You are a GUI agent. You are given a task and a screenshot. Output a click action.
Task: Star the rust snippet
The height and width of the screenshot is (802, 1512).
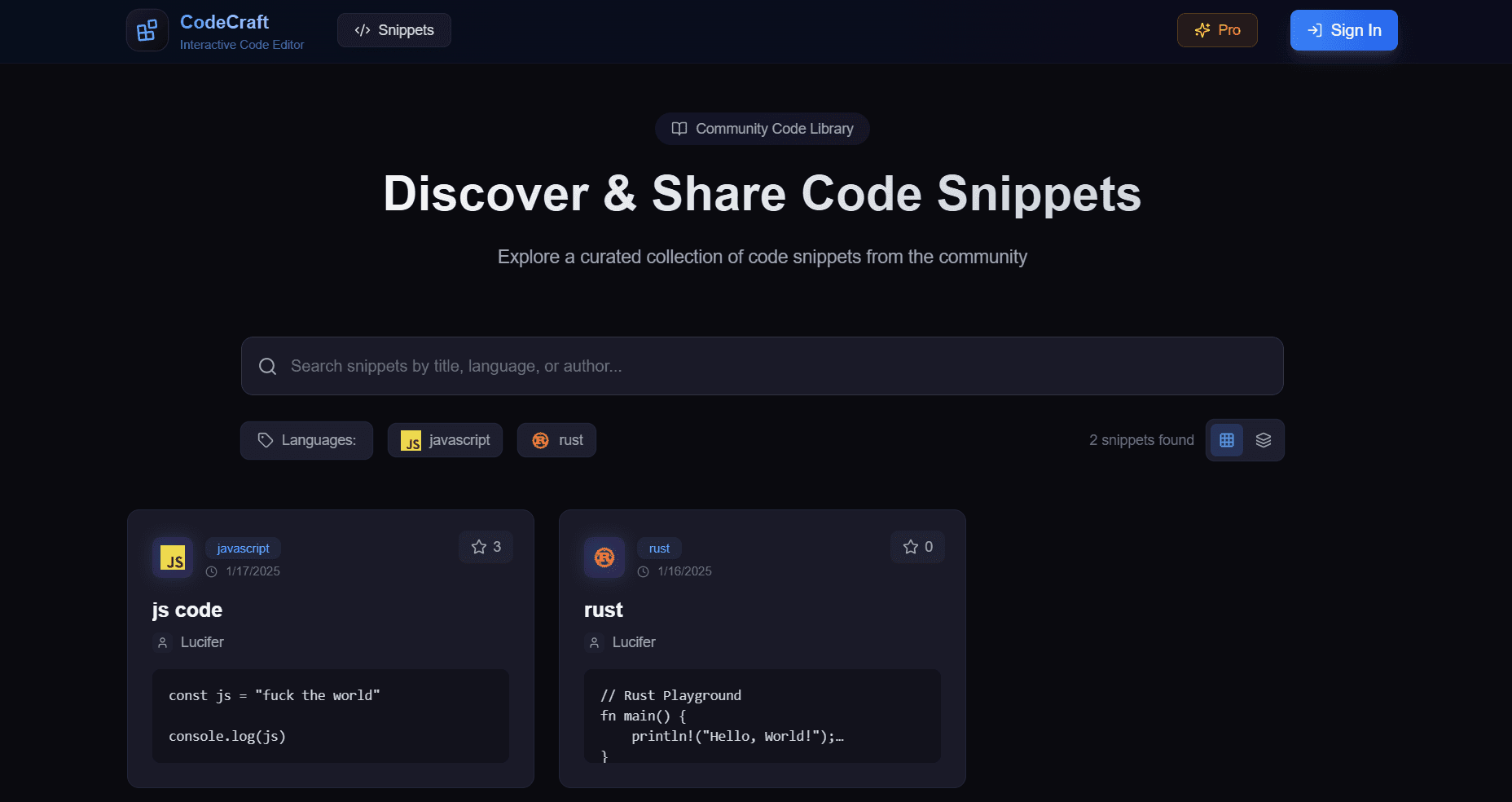click(x=917, y=547)
